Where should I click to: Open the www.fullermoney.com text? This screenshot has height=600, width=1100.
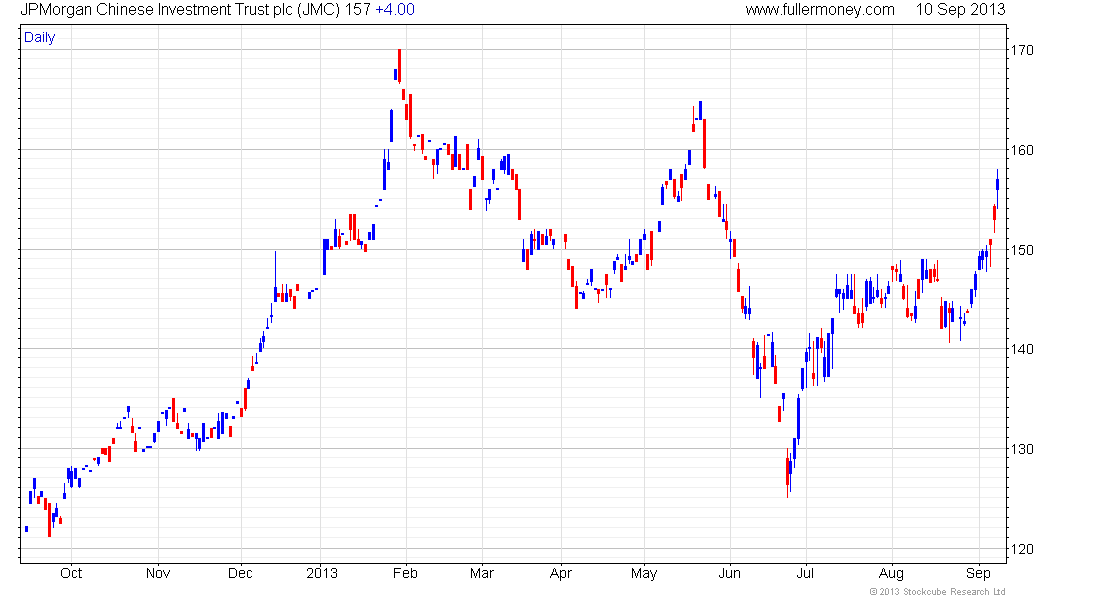coord(820,10)
